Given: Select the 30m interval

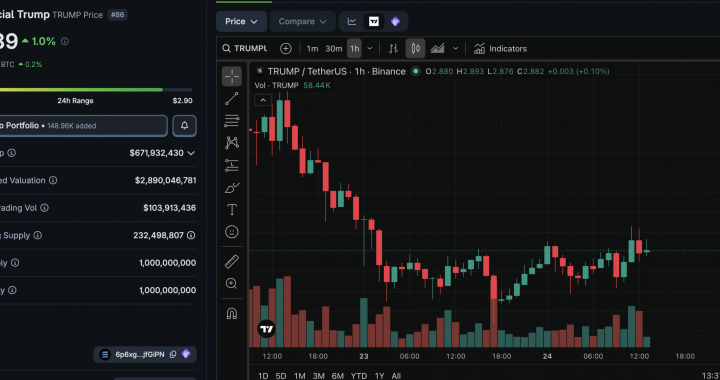Looking at the screenshot, I should tap(334, 49).
